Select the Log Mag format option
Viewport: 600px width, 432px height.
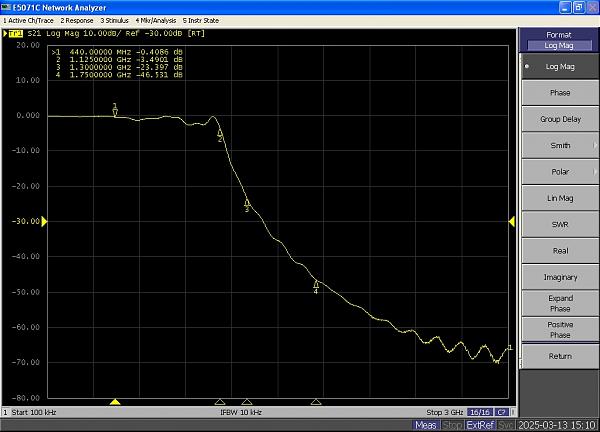pyautogui.click(x=560, y=67)
